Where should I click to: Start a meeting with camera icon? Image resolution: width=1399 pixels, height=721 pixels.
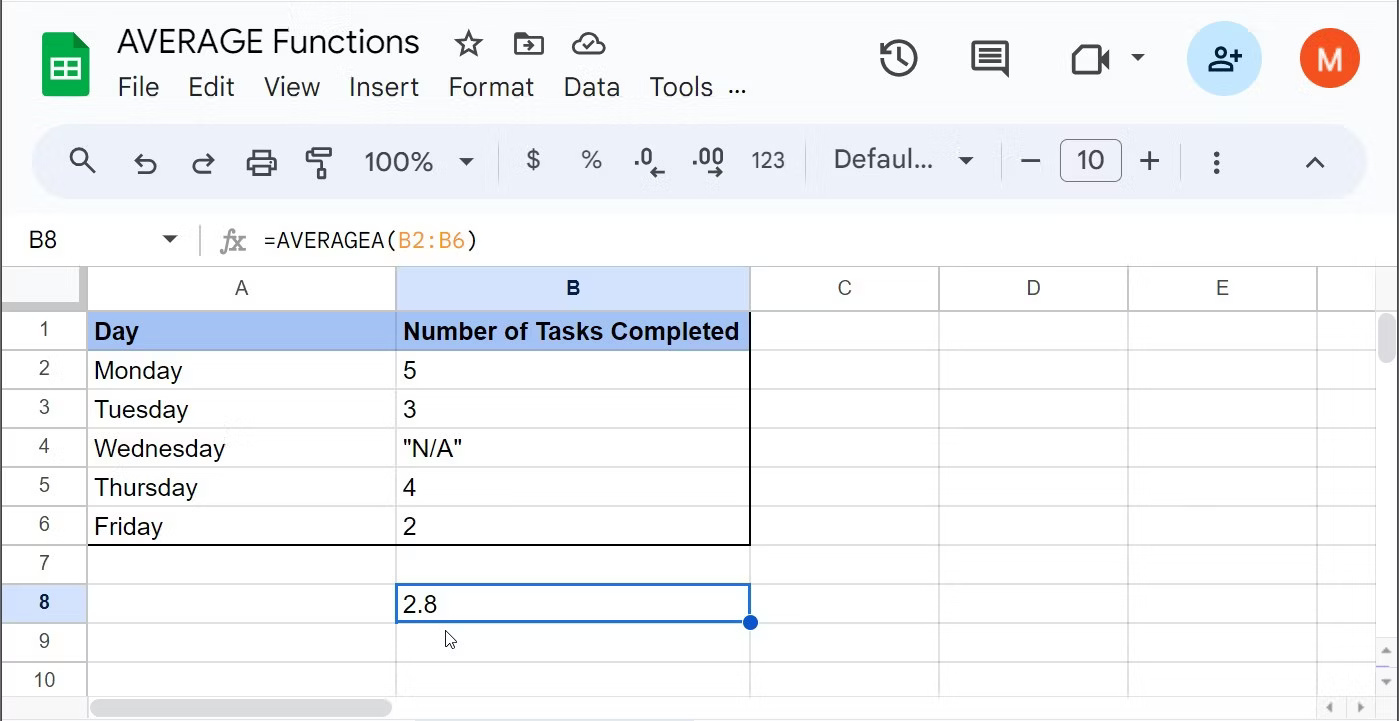tap(1090, 59)
